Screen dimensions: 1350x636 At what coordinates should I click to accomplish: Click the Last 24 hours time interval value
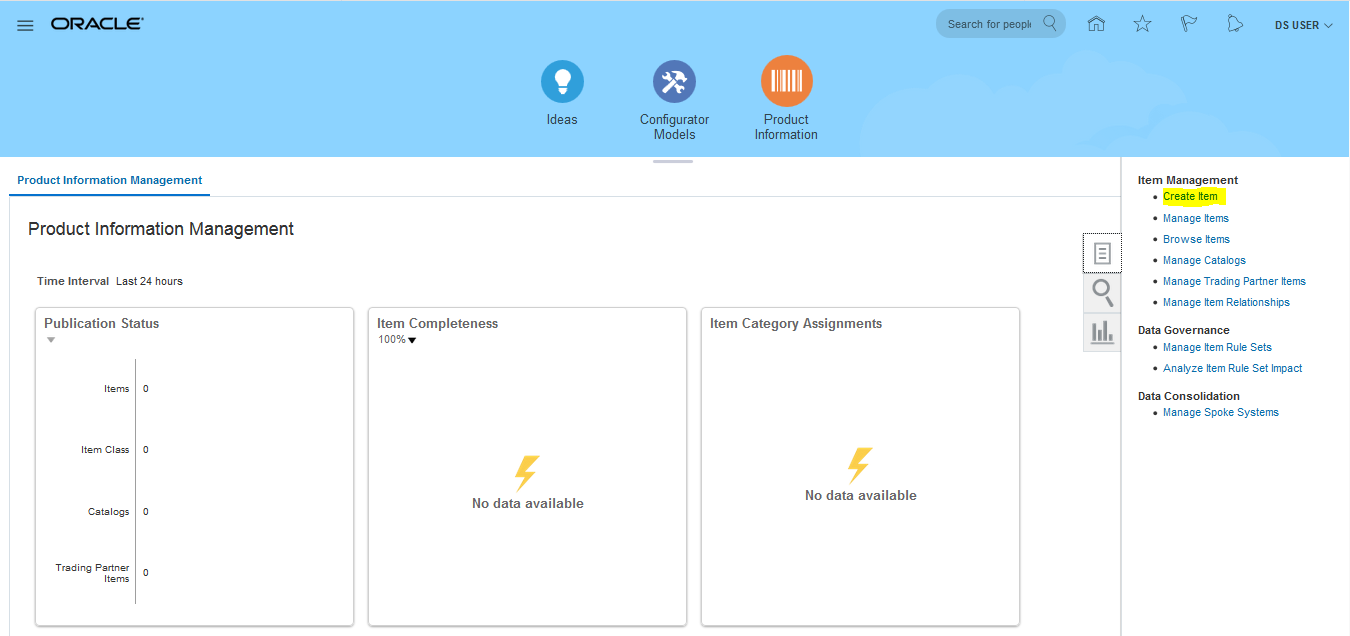(149, 281)
